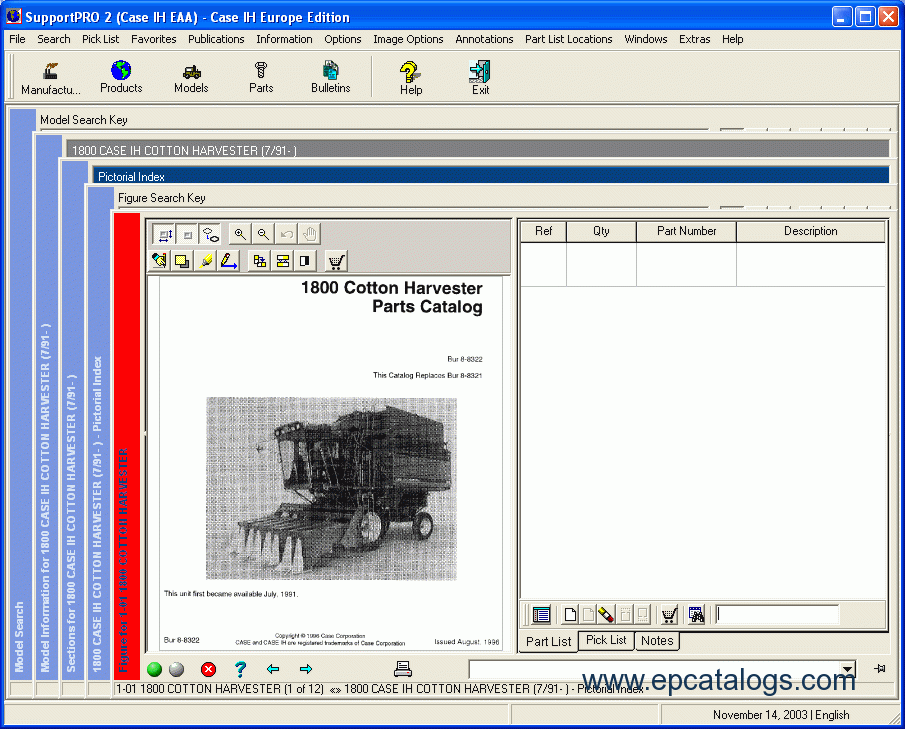Click the Help question-mark toolbar icon
Image resolution: width=905 pixels, height=729 pixels.
coord(410,78)
